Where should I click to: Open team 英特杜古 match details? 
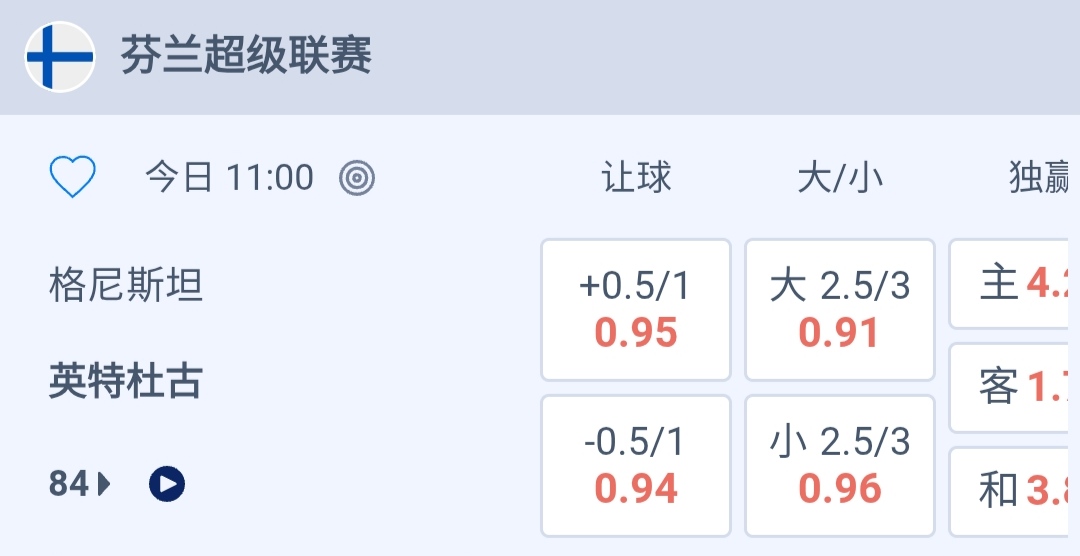[126, 381]
